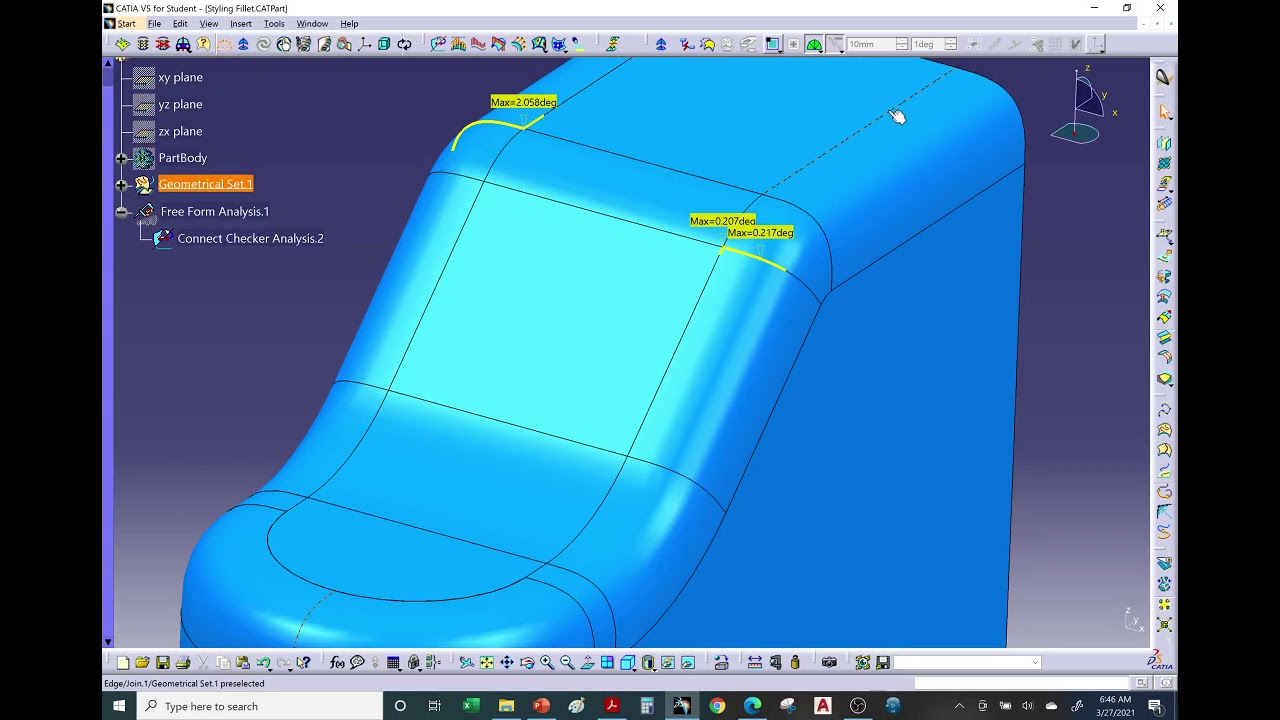Open the Window menu
1280x720 pixels.
point(312,24)
